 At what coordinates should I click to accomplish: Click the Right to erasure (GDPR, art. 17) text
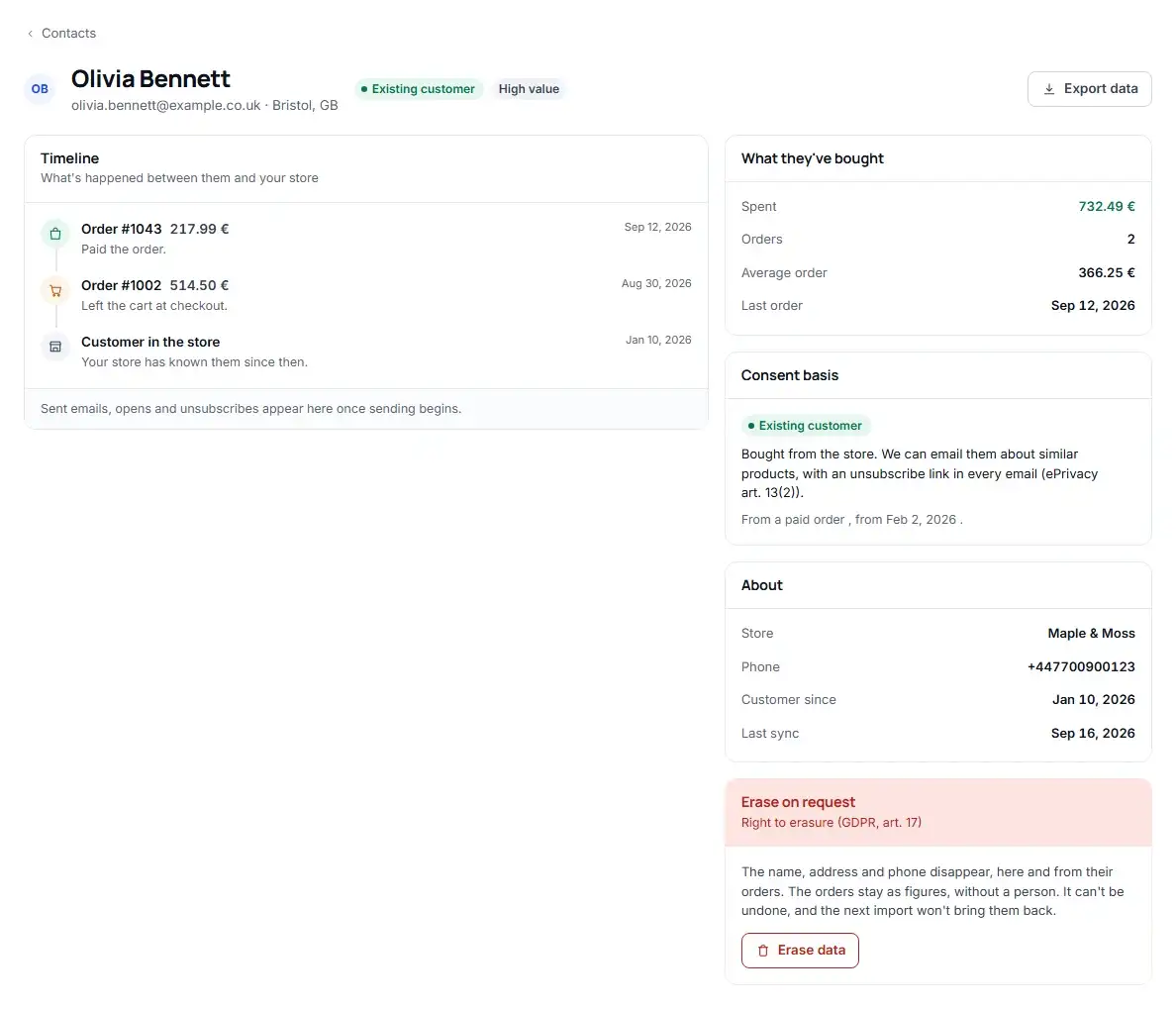[x=831, y=823]
